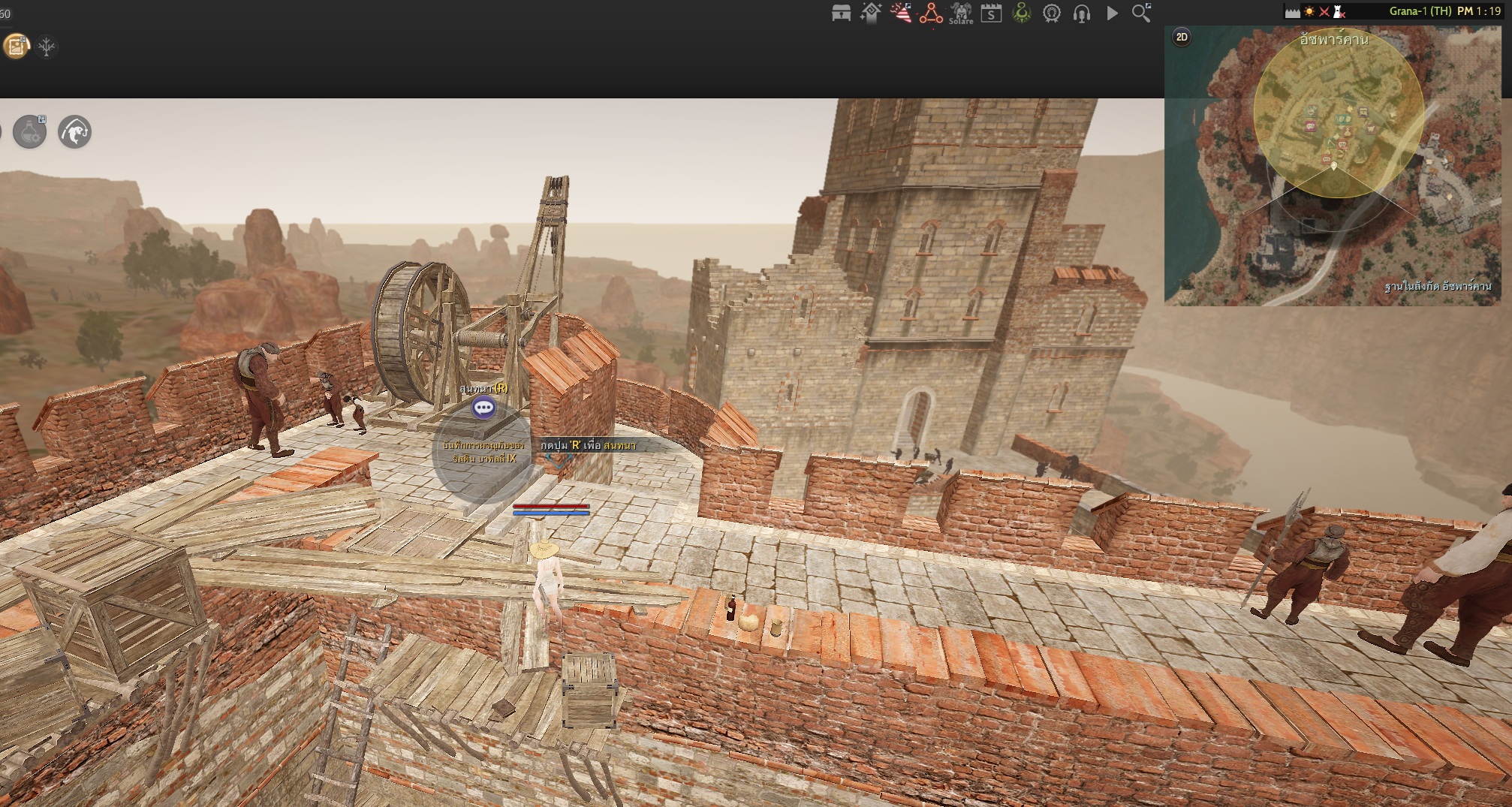Open the calendar S icon
The width and height of the screenshot is (1512, 807).
coord(991,14)
